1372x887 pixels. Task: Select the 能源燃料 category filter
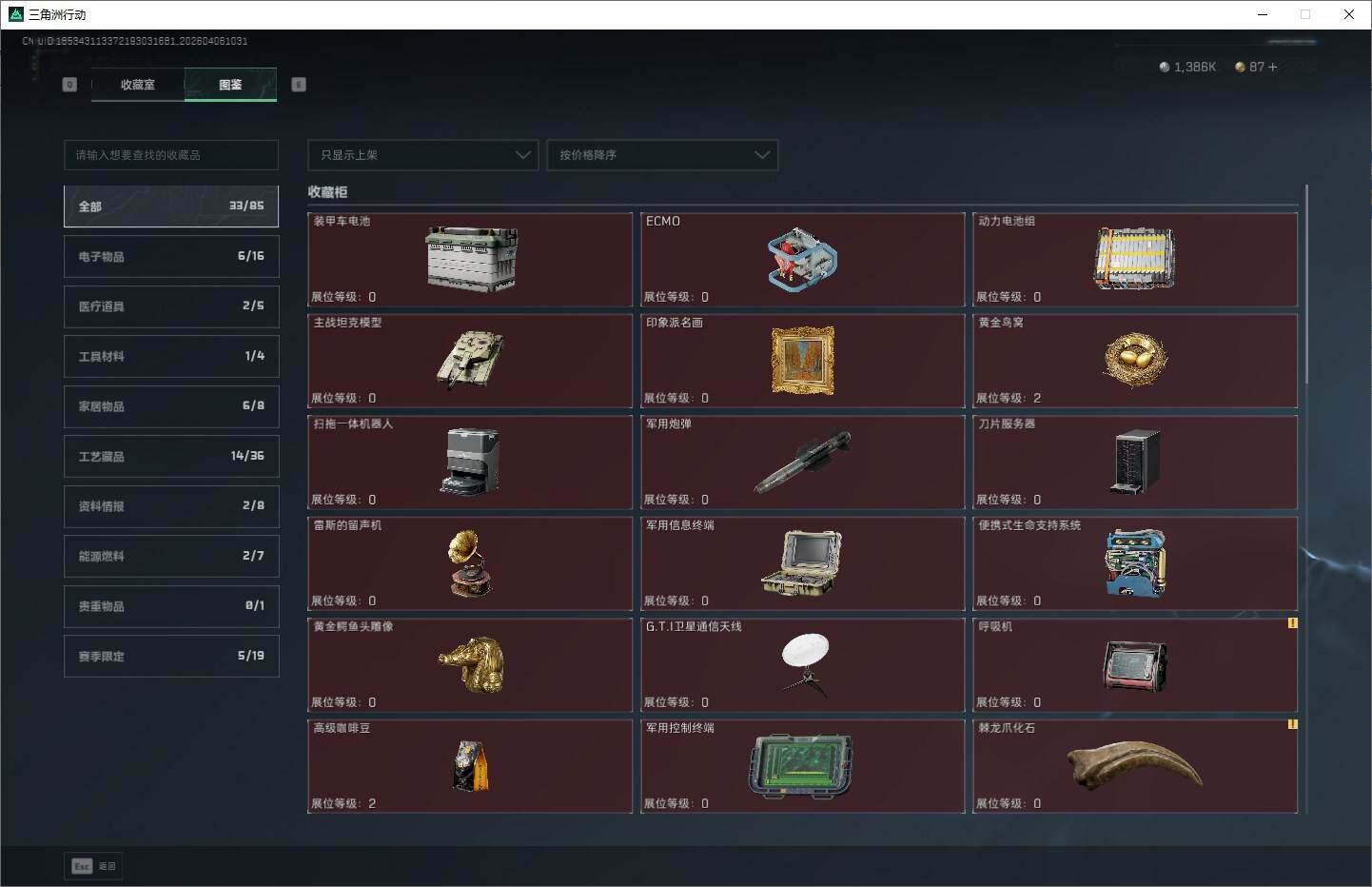171,556
